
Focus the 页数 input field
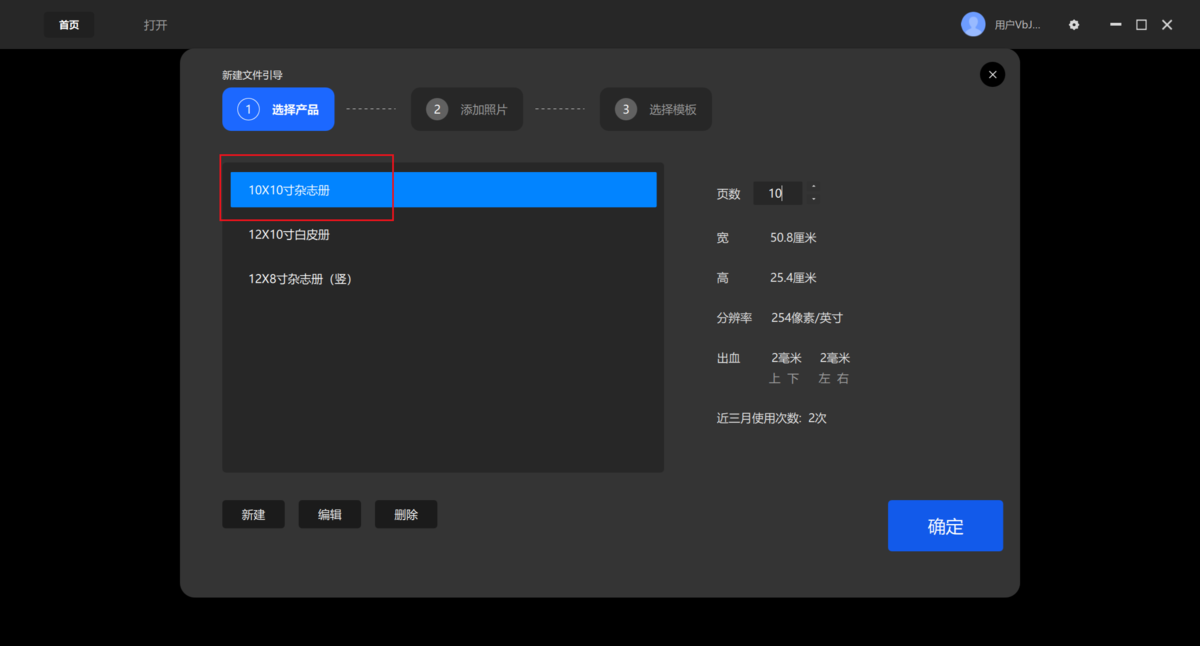point(778,193)
